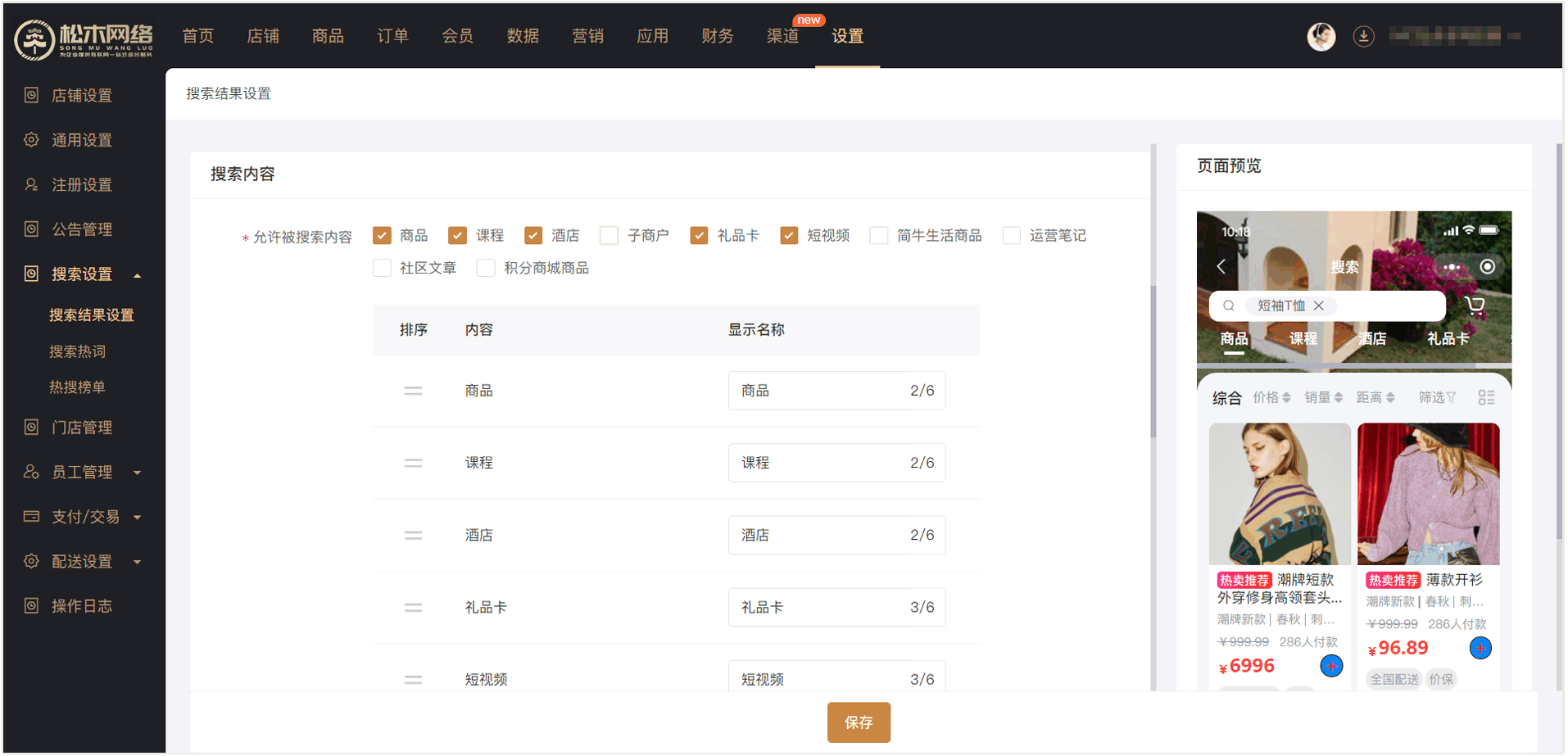Image resolution: width=1568 pixels, height=756 pixels.
Task: Open the user avatar profile
Action: (x=1321, y=36)
